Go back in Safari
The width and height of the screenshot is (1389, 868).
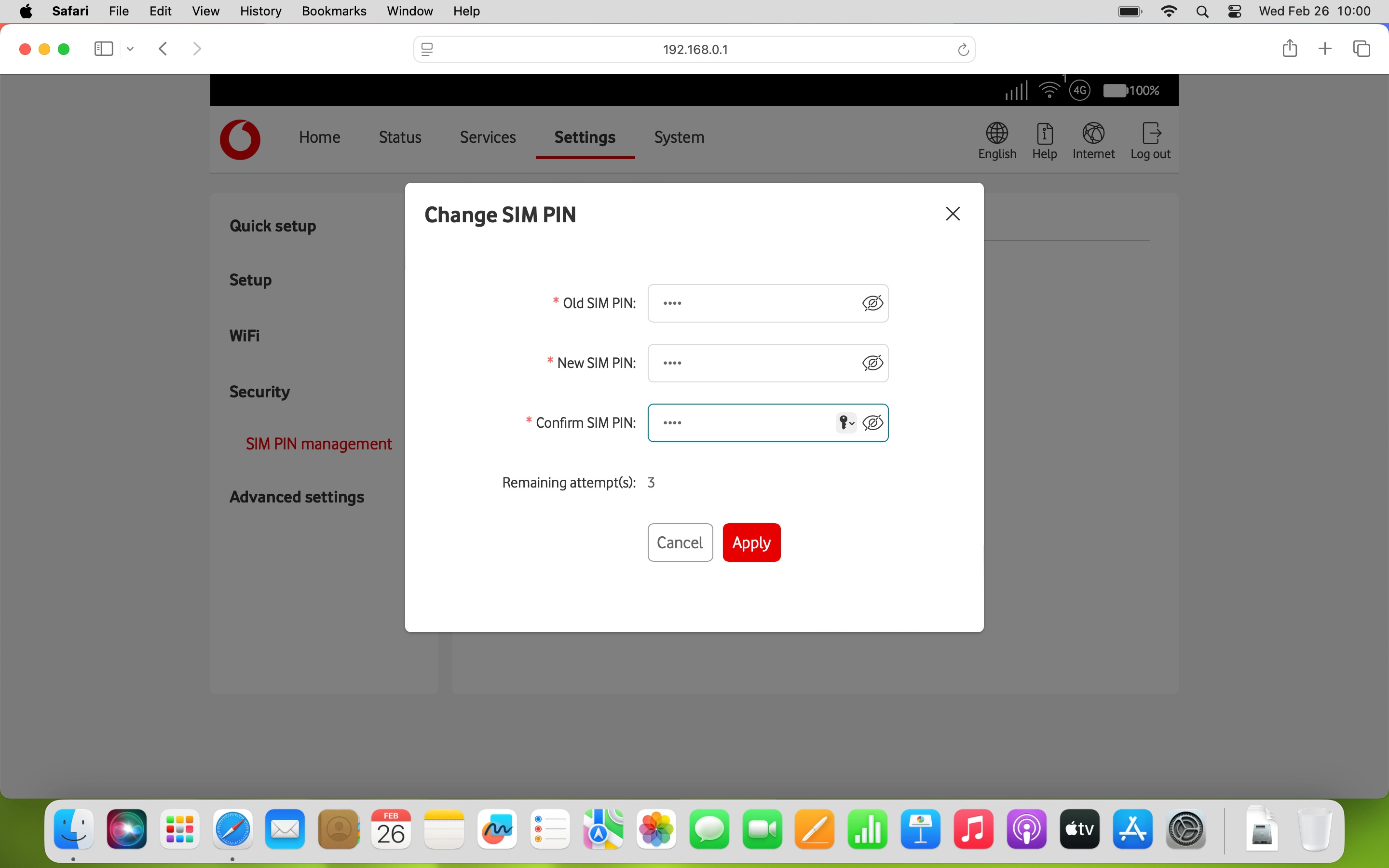point(163,49)
